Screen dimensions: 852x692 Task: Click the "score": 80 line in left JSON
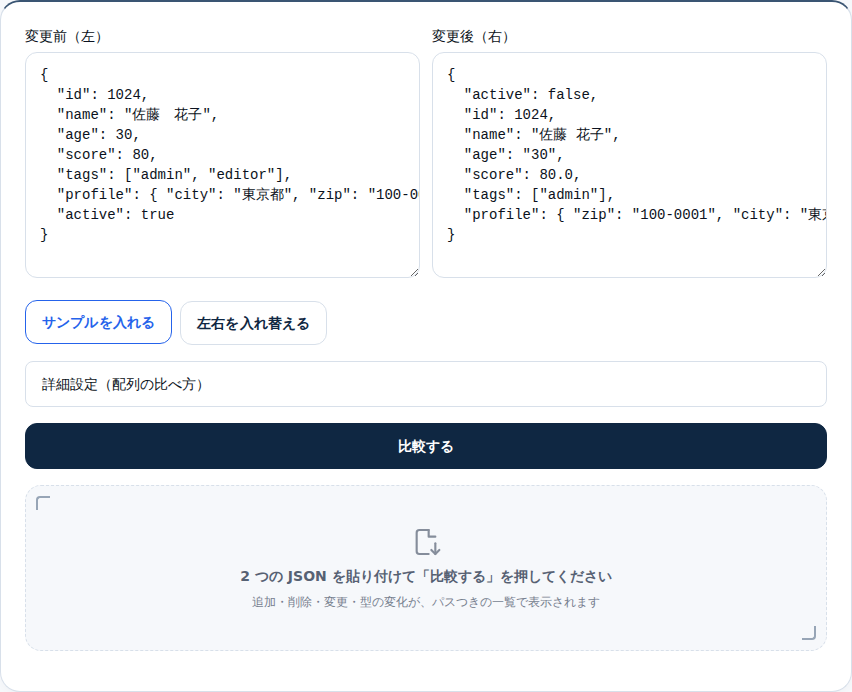coord(107,154)
